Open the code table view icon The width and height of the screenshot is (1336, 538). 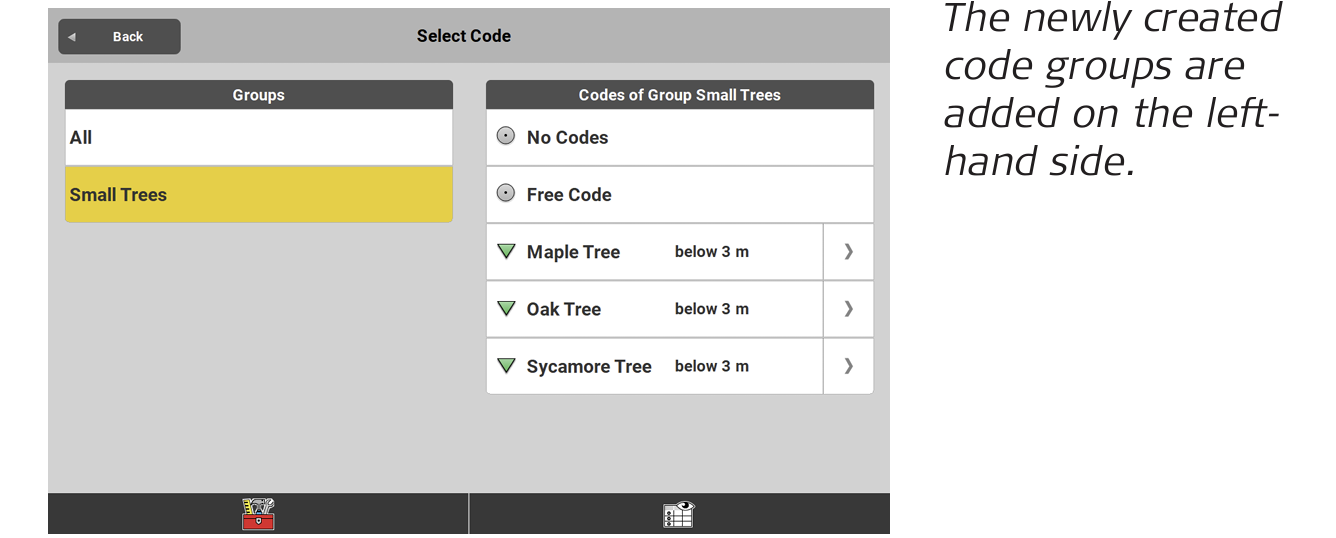(679, 514)
